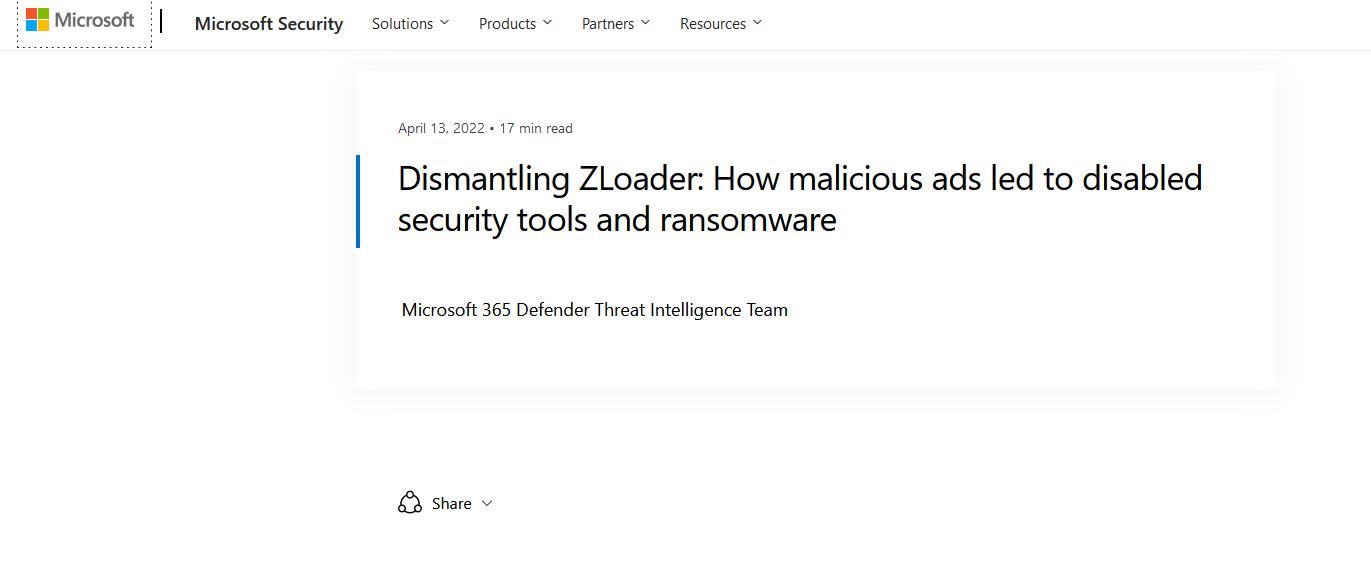
Task: Click the 17 min read label
Action: click(536, 128)
